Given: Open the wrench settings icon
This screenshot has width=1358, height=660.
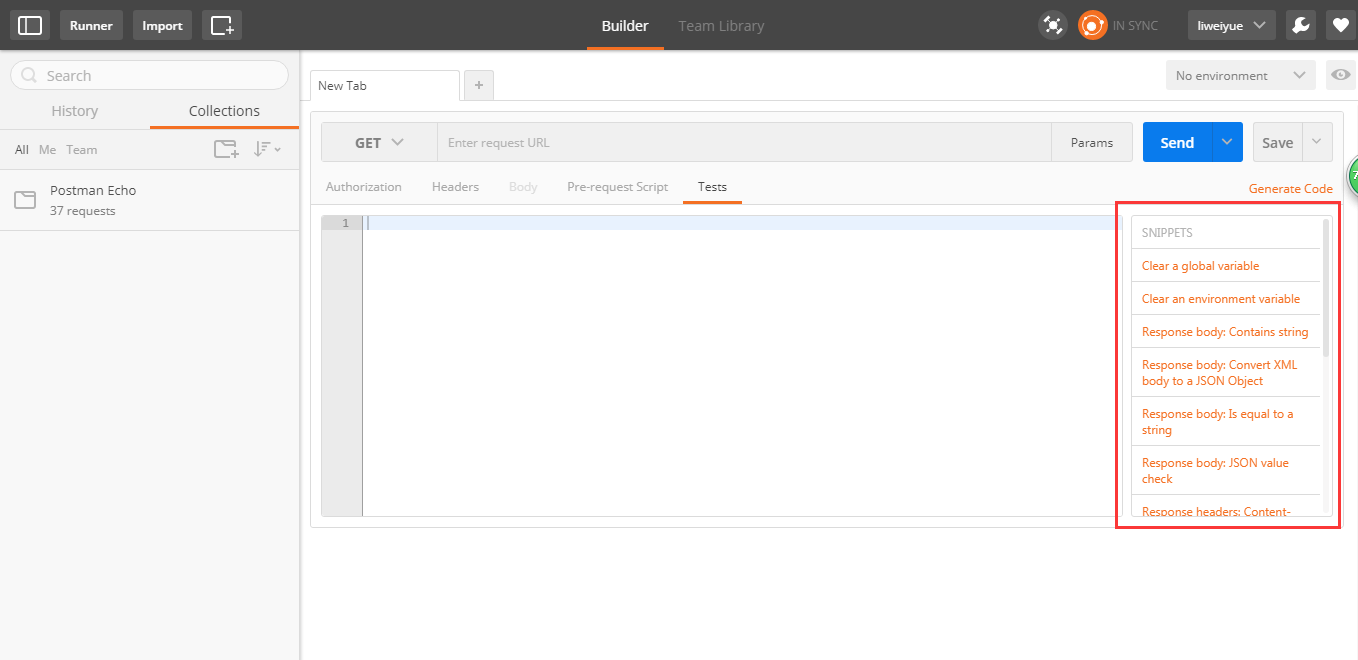Looking at the screenshot, I should click(x=1300, y=25).
